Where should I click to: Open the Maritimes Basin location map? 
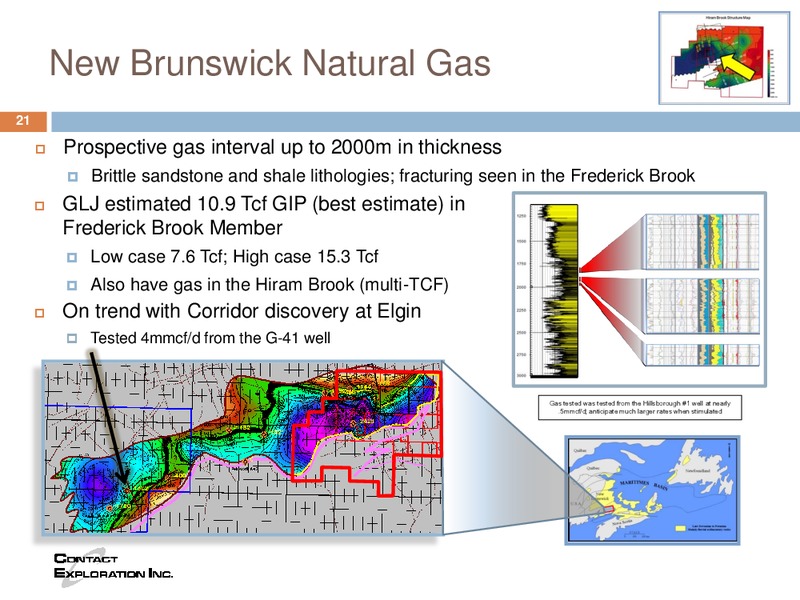652,490
